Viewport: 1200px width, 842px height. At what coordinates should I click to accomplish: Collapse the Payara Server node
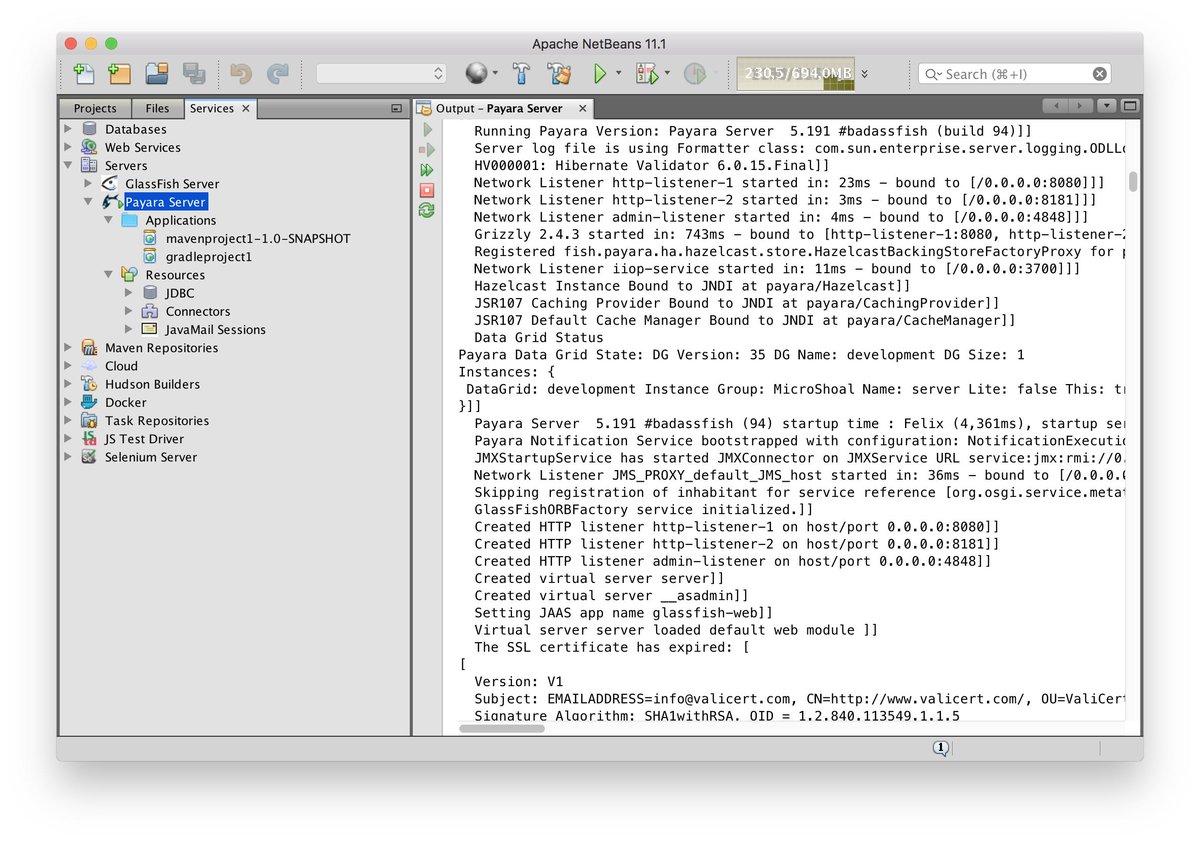[x=88, y=202]
